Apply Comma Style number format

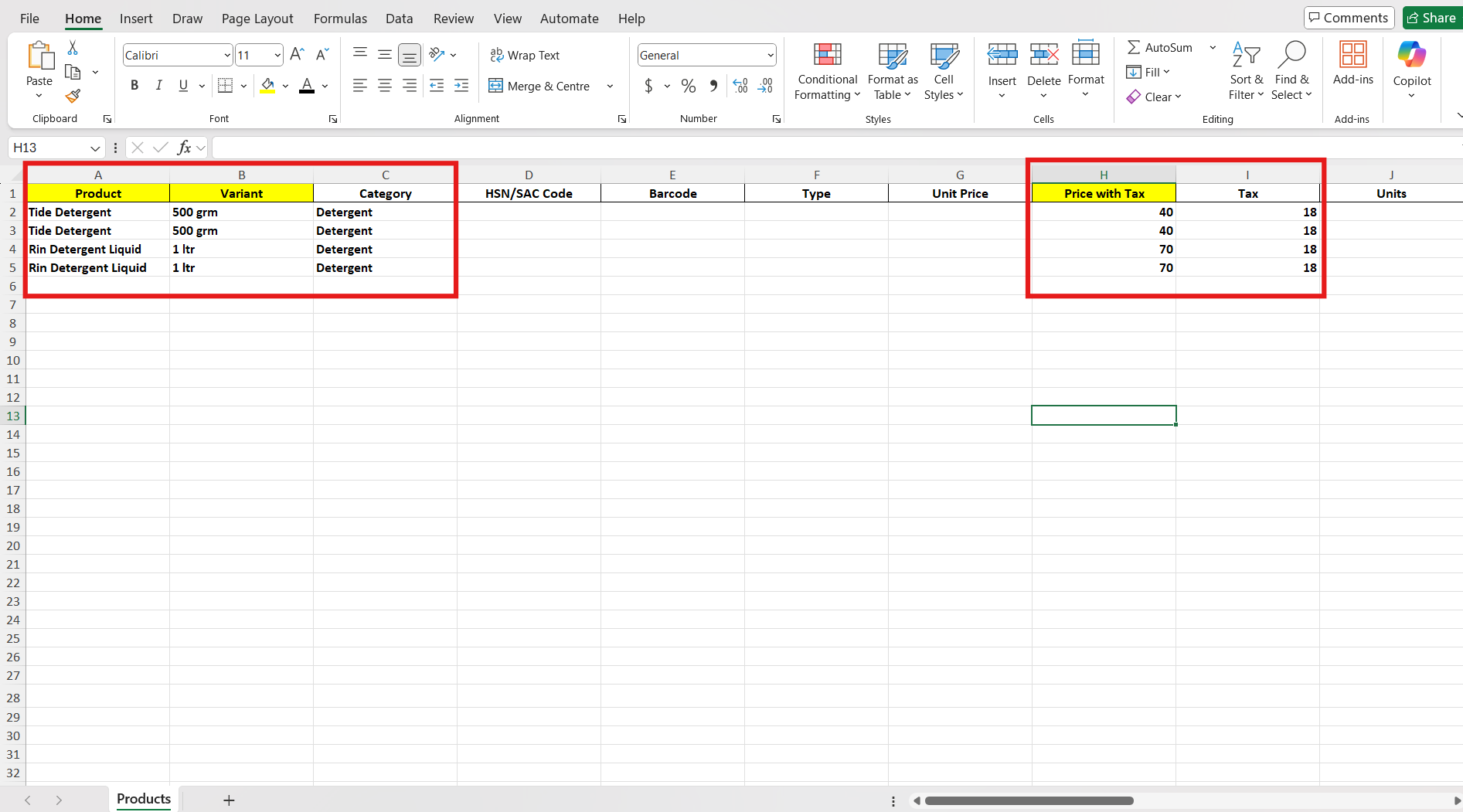pos(713,86)
